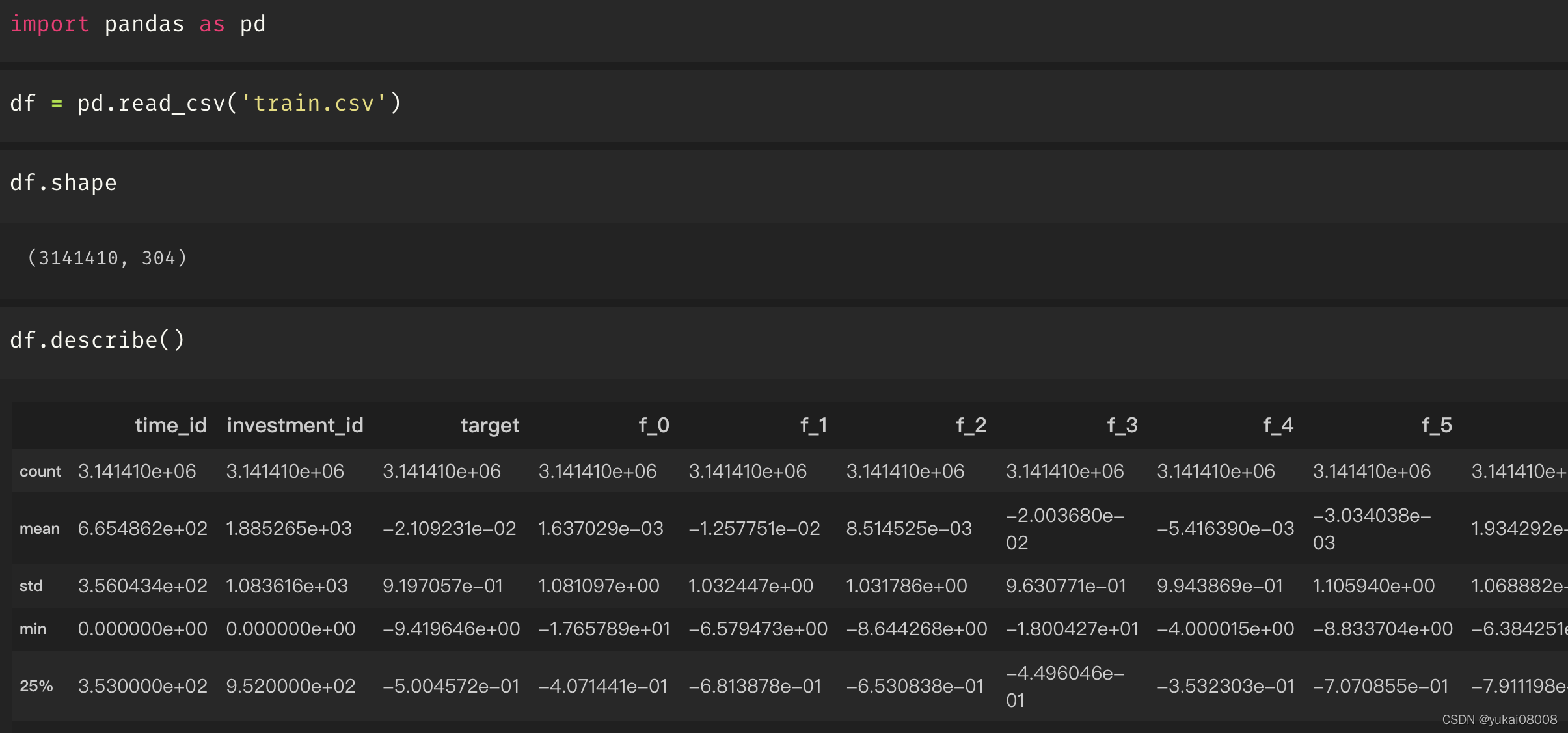Click min f_1 value -6.579473e+00
This screenshot has height=733, width=1568.
click(758, 629)
